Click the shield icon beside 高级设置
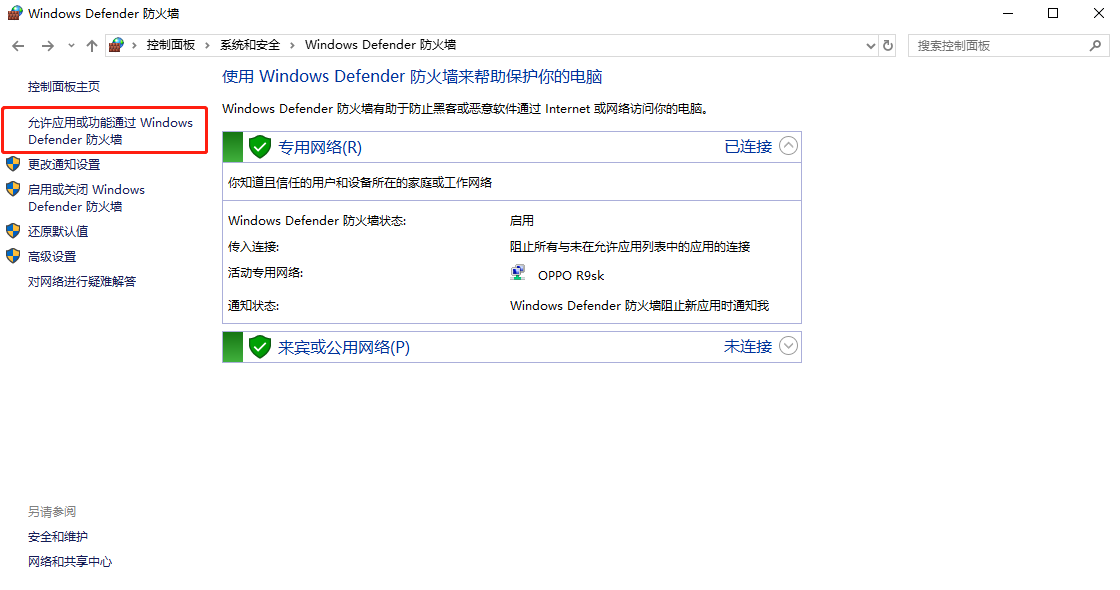1120x590 pixels. [x=13, y=256]
